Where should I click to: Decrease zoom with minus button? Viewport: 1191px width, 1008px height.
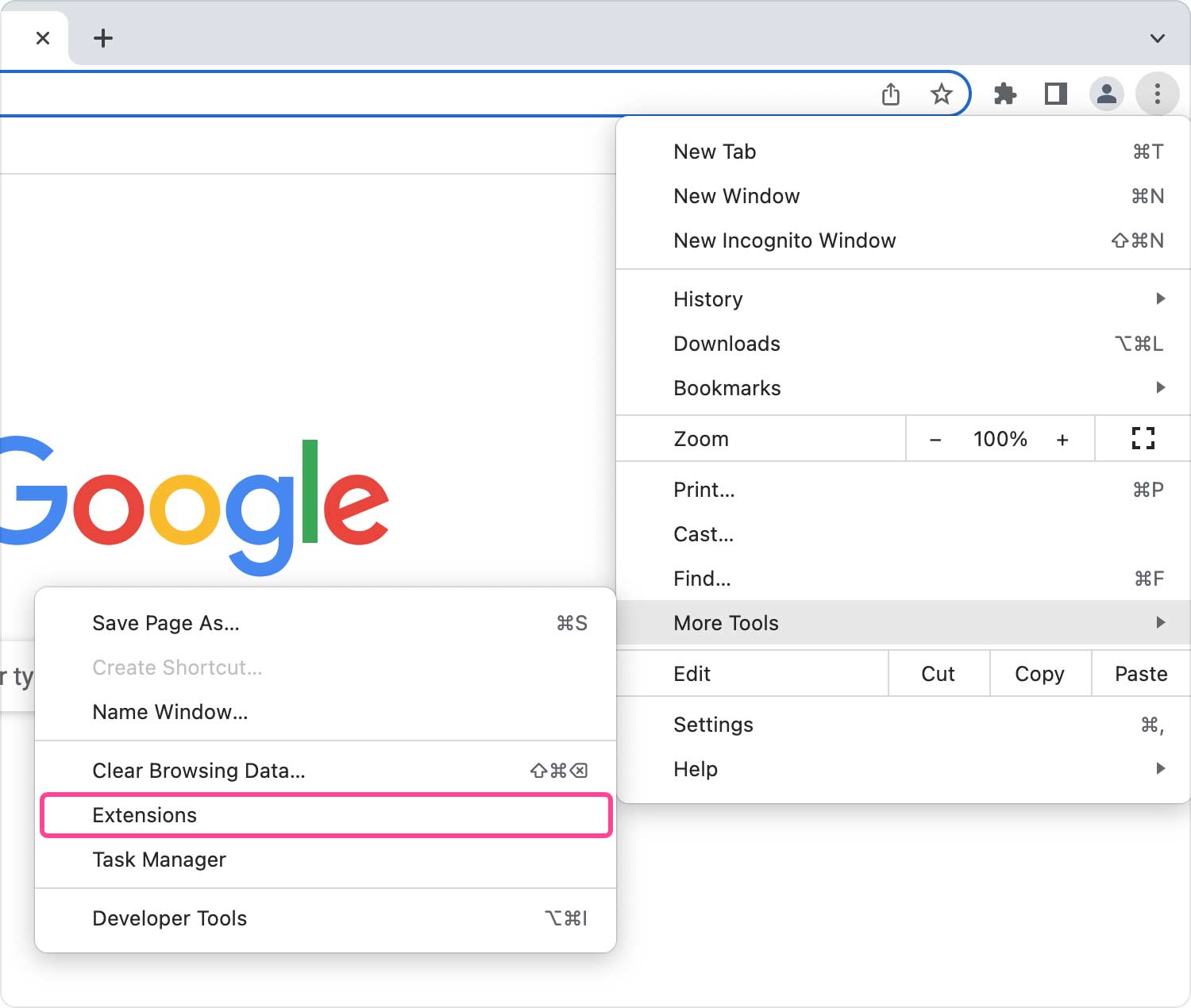pos(935,439)
